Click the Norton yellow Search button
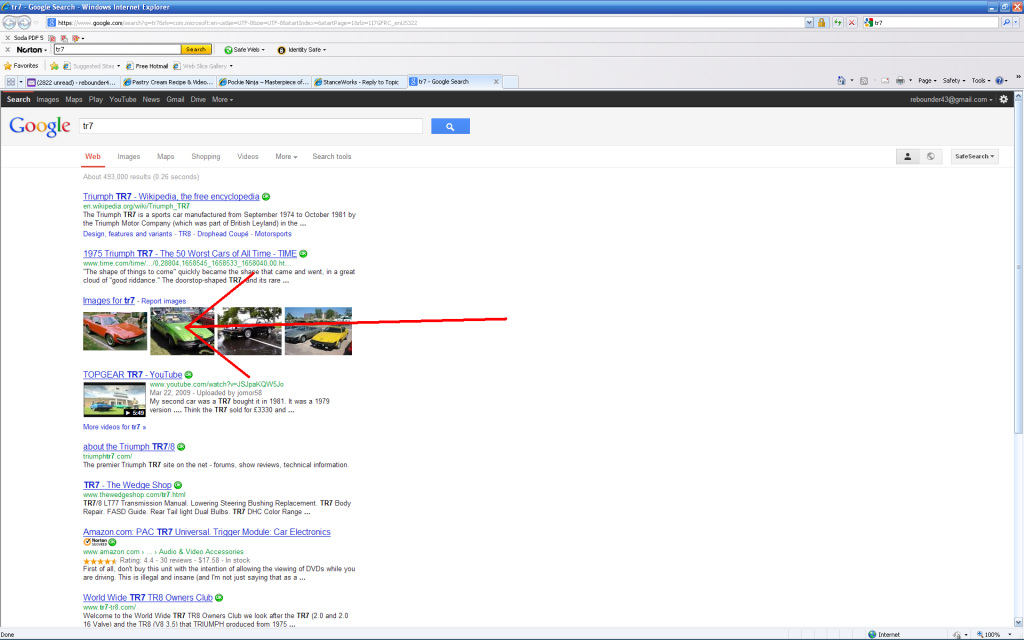Screen dimensions: 1024x640 pyautogui.click(x=196, y=50)
